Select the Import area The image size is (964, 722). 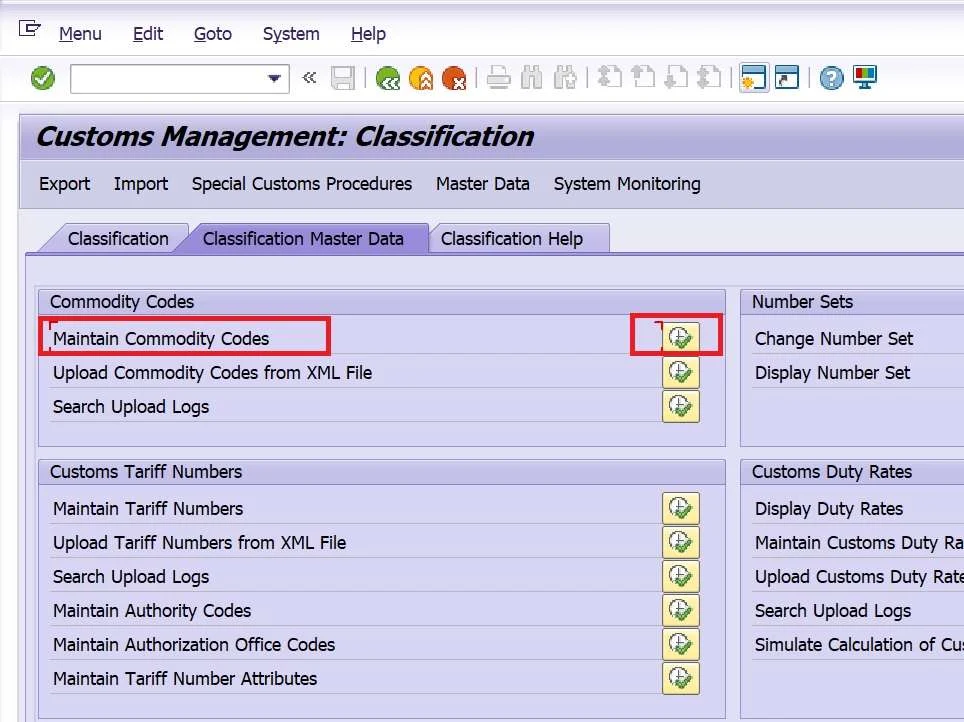coord(141,184)
